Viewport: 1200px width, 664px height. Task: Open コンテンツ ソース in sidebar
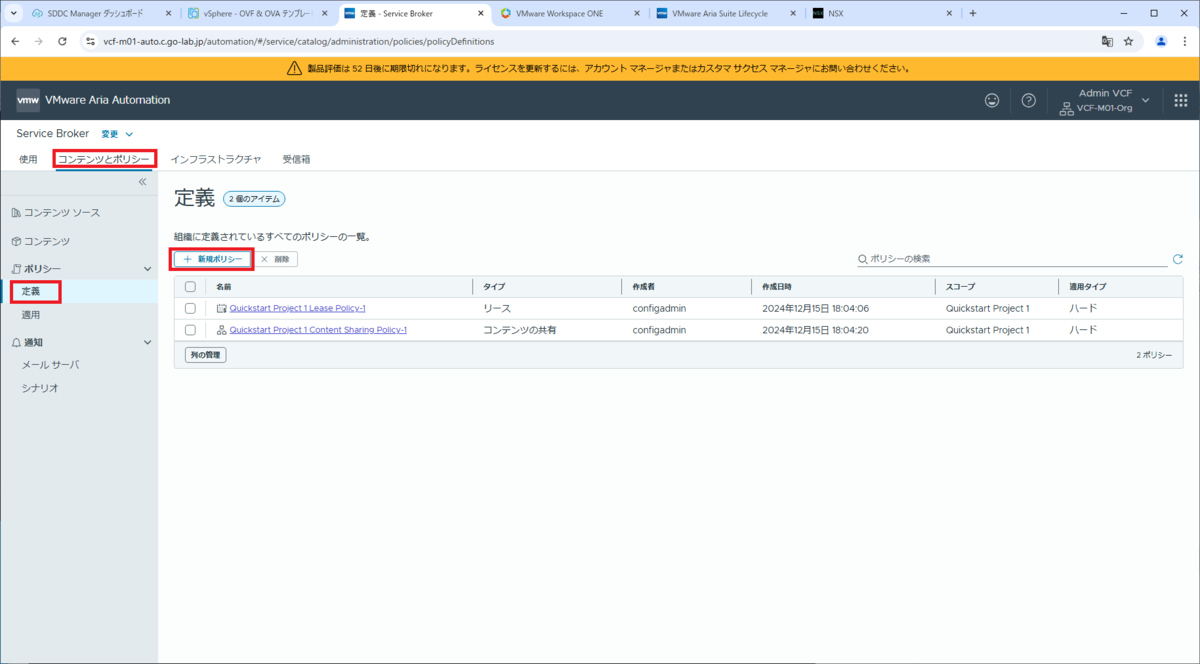pyautogui.click(x=61, y=213)
